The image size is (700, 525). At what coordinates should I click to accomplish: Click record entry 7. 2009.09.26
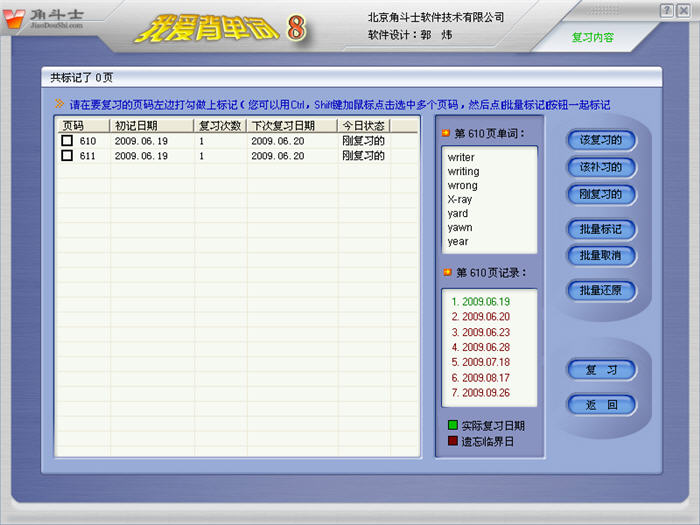click(481, 392)
